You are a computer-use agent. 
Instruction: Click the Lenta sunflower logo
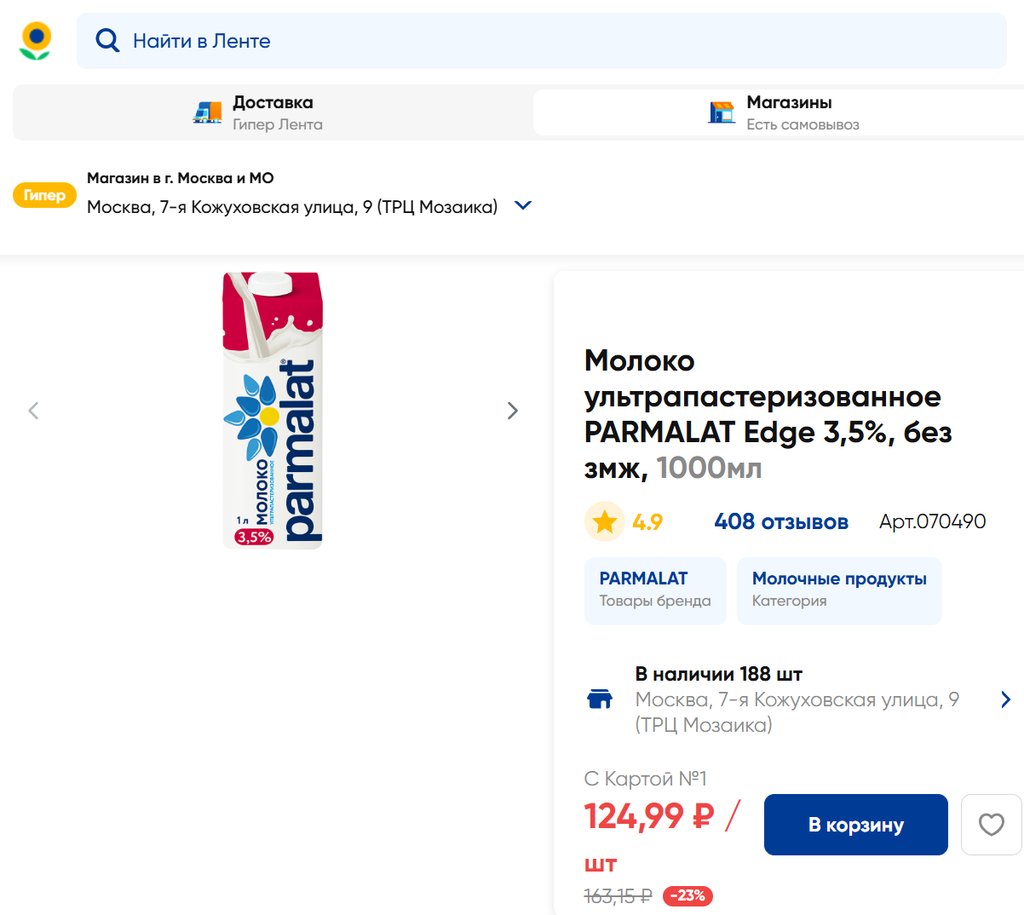[x=35, y=40]
